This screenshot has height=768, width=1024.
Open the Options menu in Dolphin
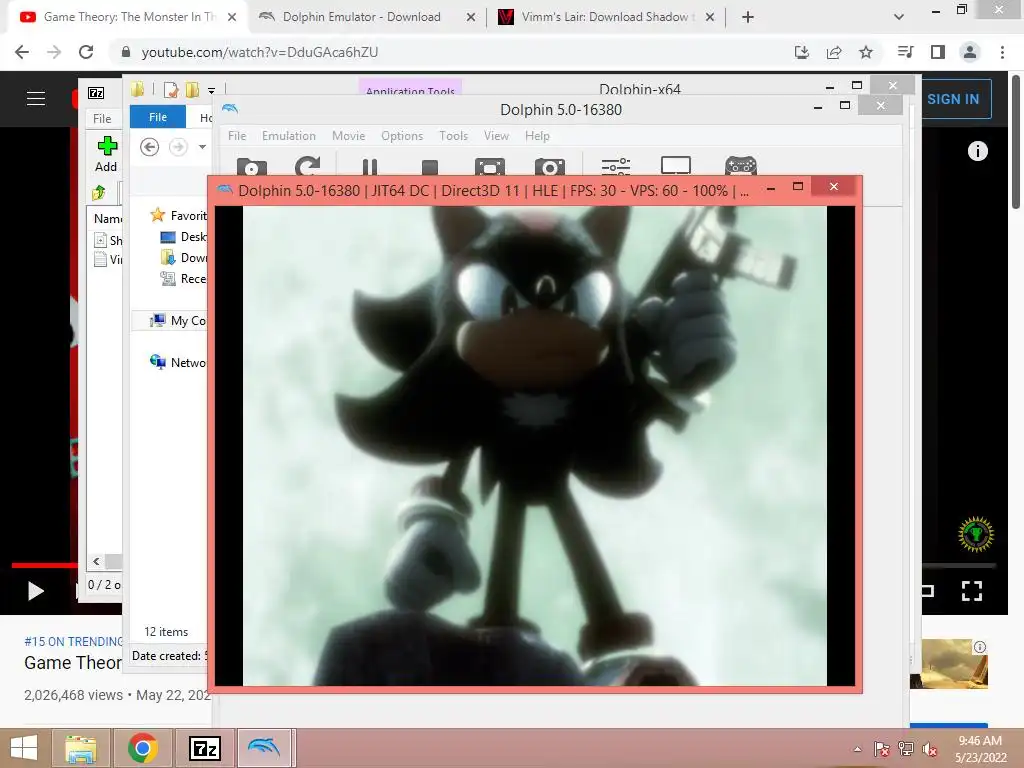pyautogui.click(x=402, y=136)
